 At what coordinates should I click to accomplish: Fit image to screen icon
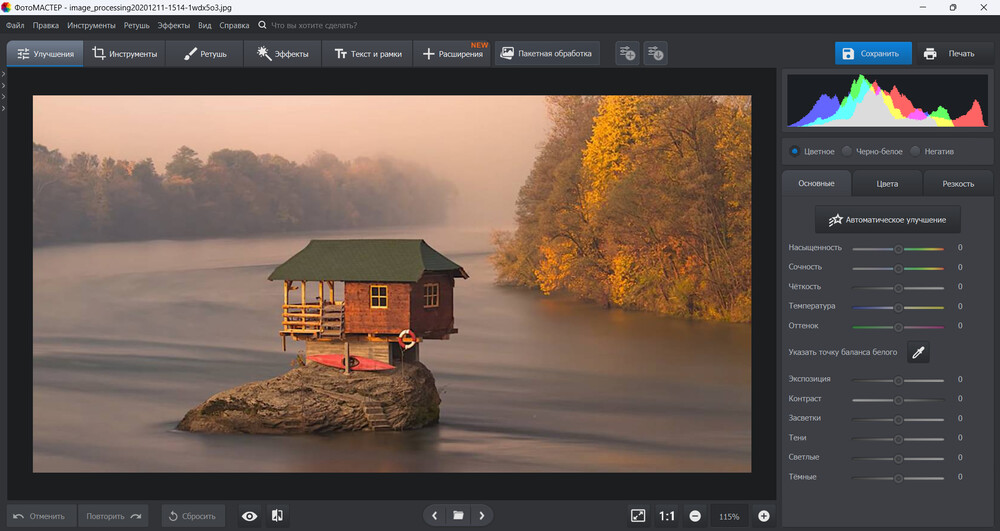coord(638,516)
